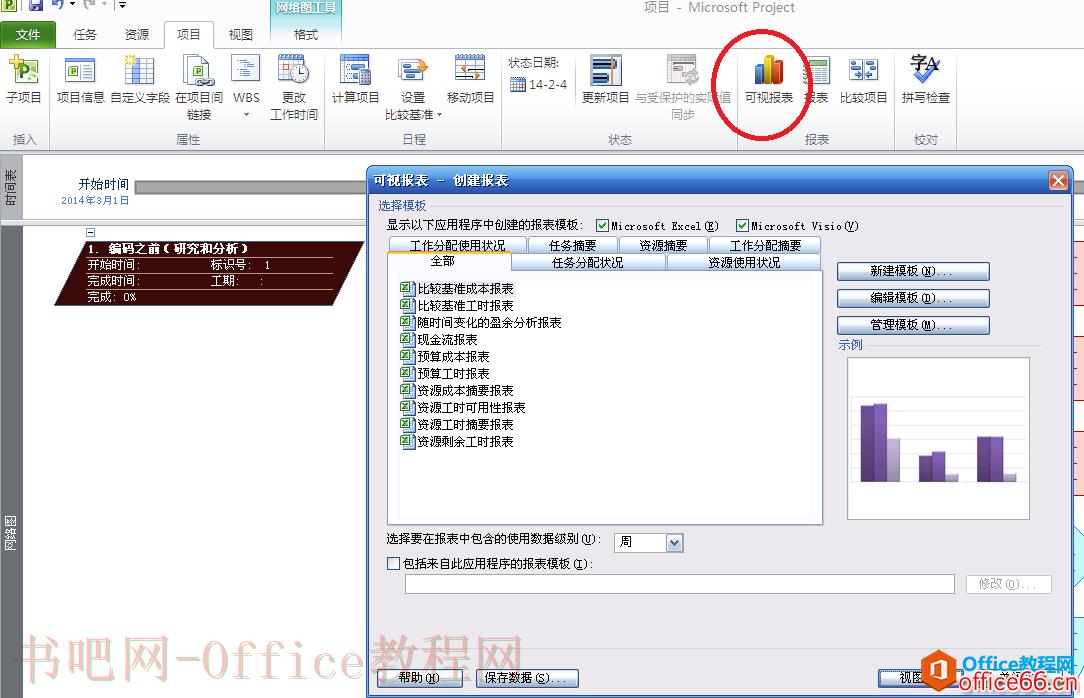1084x698 pixels.
Task: Click the undo icon in quick access toolbar
Action: coord(57,6)
